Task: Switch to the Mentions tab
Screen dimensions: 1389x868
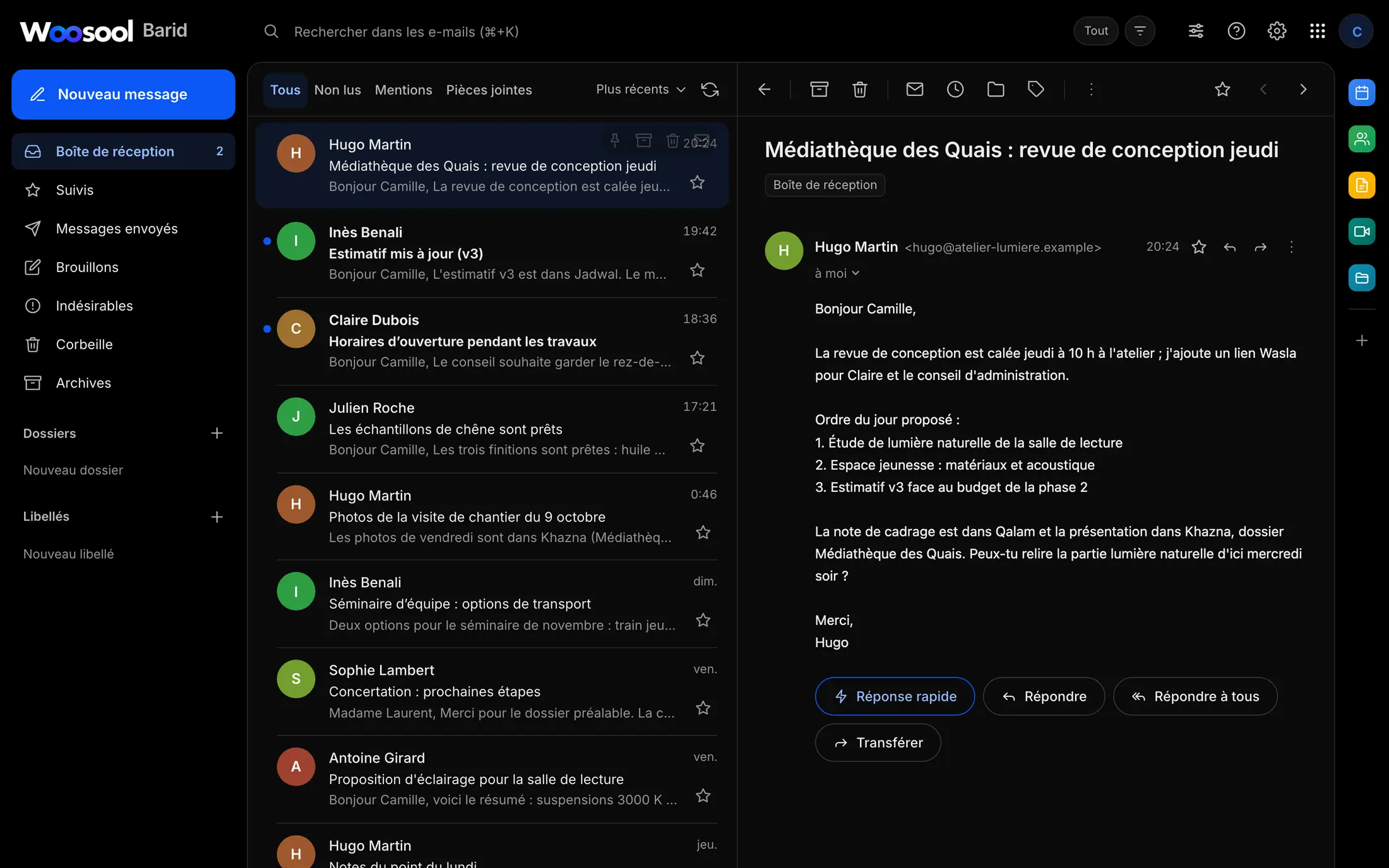Action: [403, 90]
